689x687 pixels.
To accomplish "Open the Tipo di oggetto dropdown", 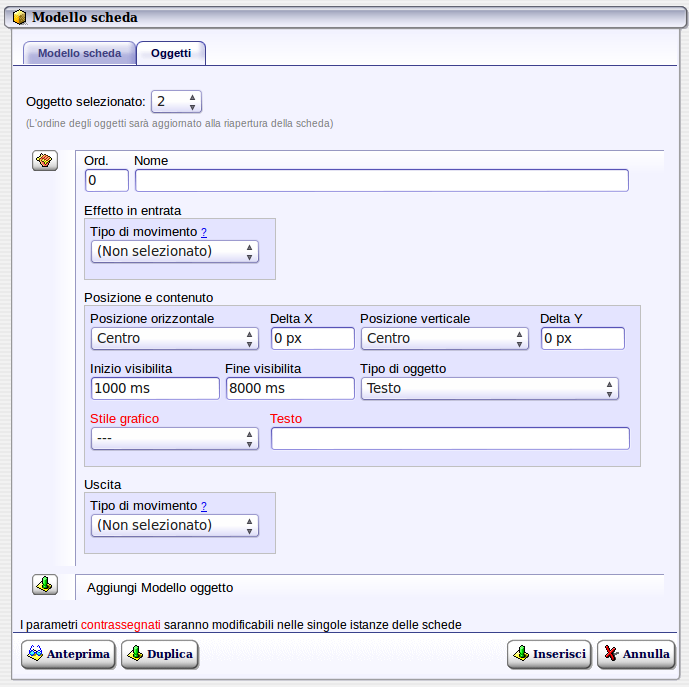I will click(x=489, y=388).
